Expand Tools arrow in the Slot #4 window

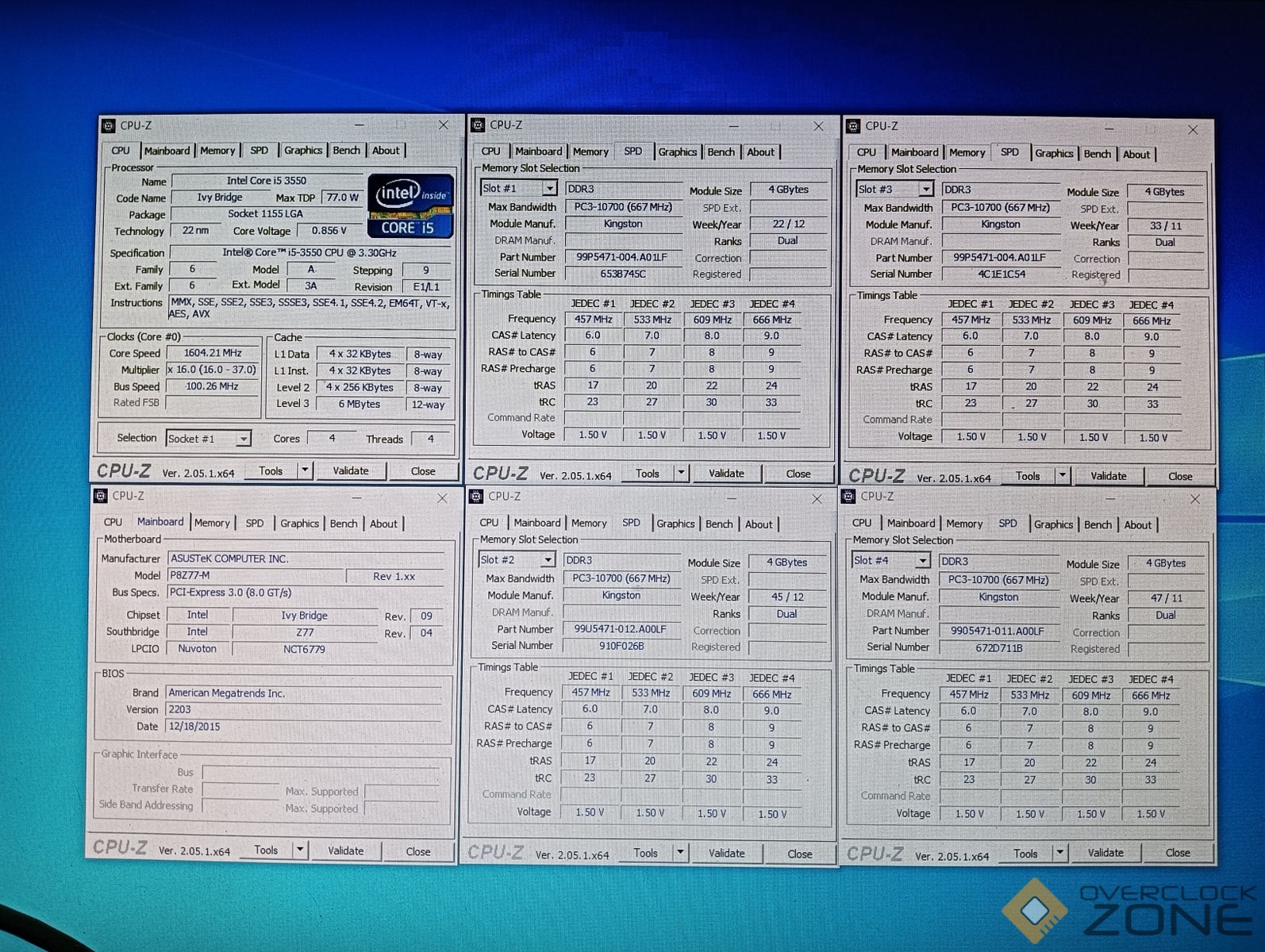(x=1059, y=853)
